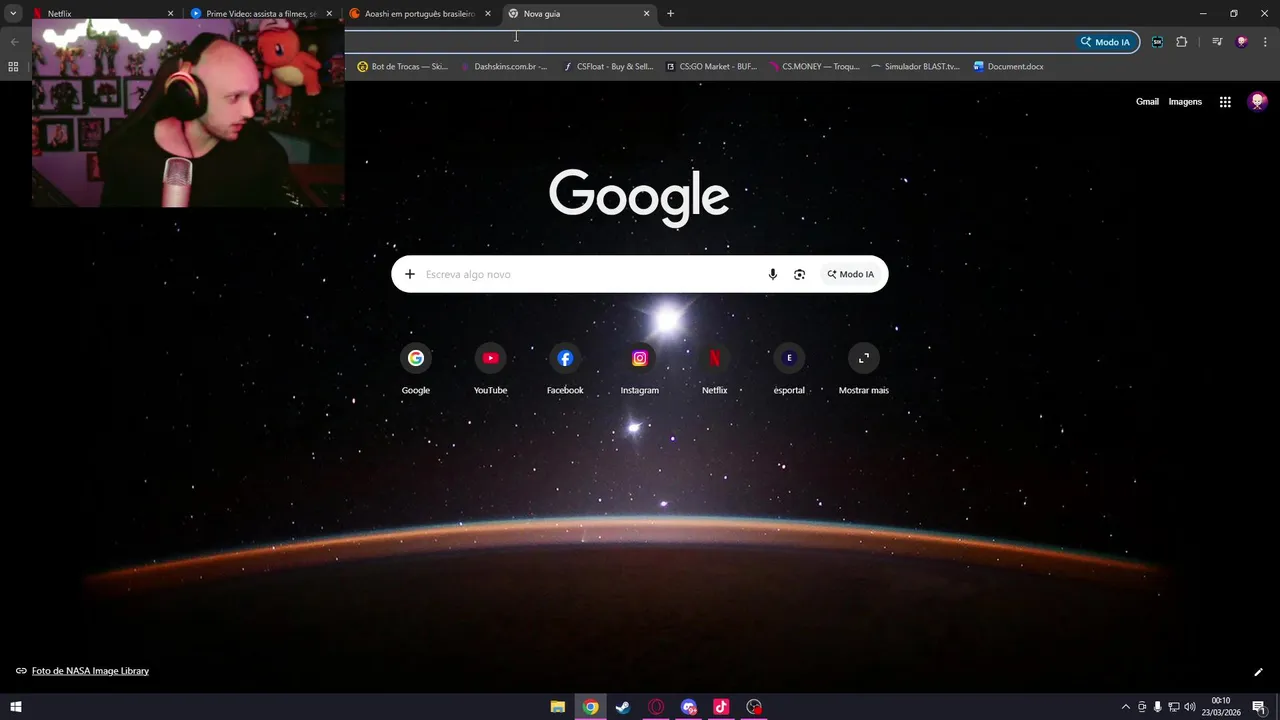Click Modo IA in the search box
Viewport: 1280px width, 720px height.
pos(850,274)
